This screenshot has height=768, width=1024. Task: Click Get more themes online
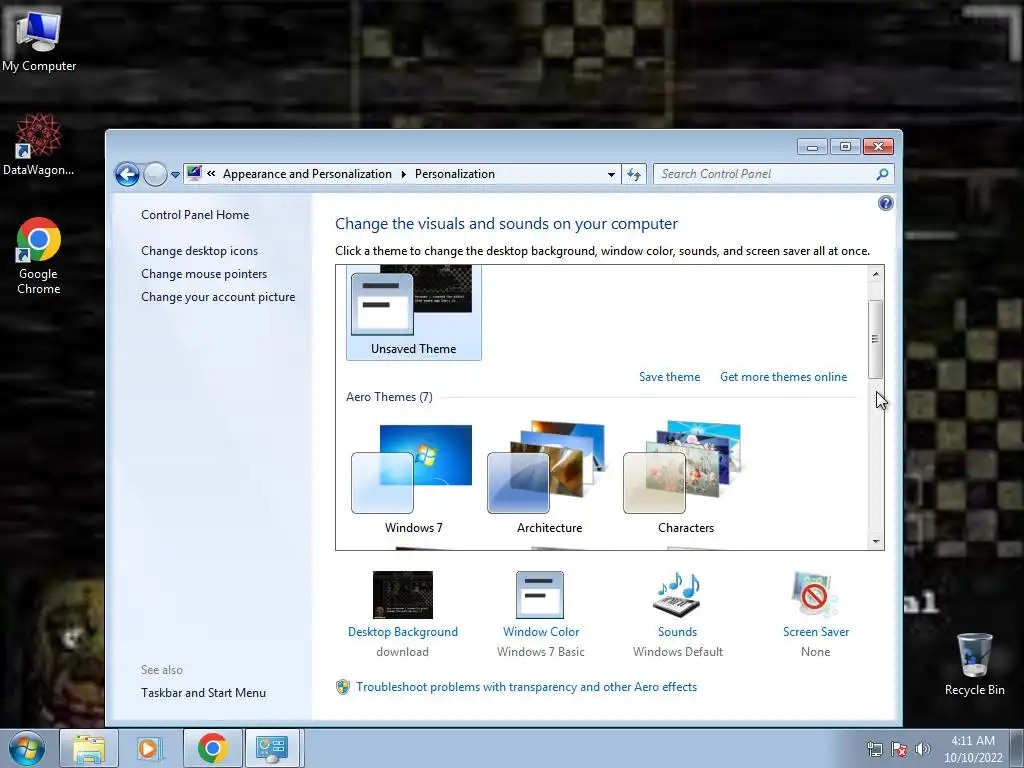tap(783, 377)
